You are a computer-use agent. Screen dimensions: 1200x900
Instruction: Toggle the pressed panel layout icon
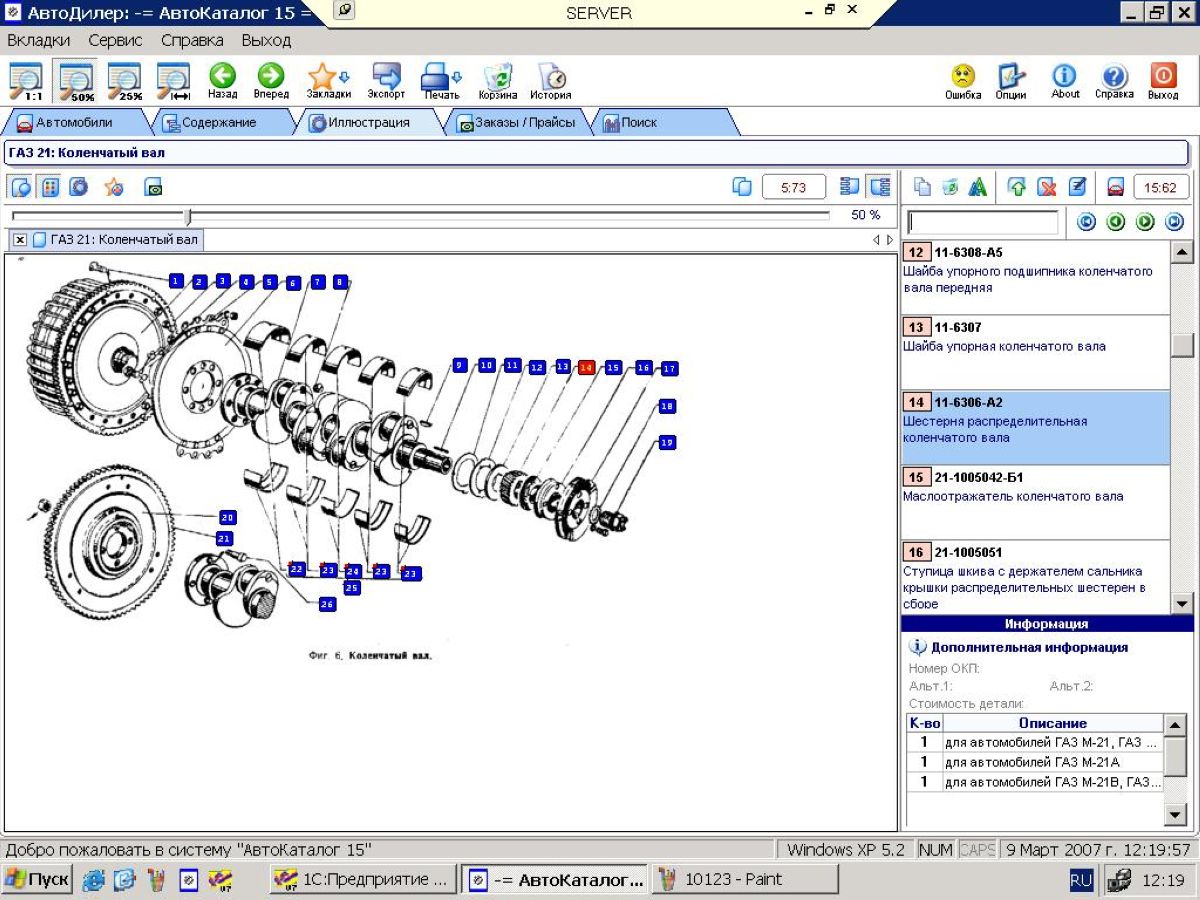[880, 186]
